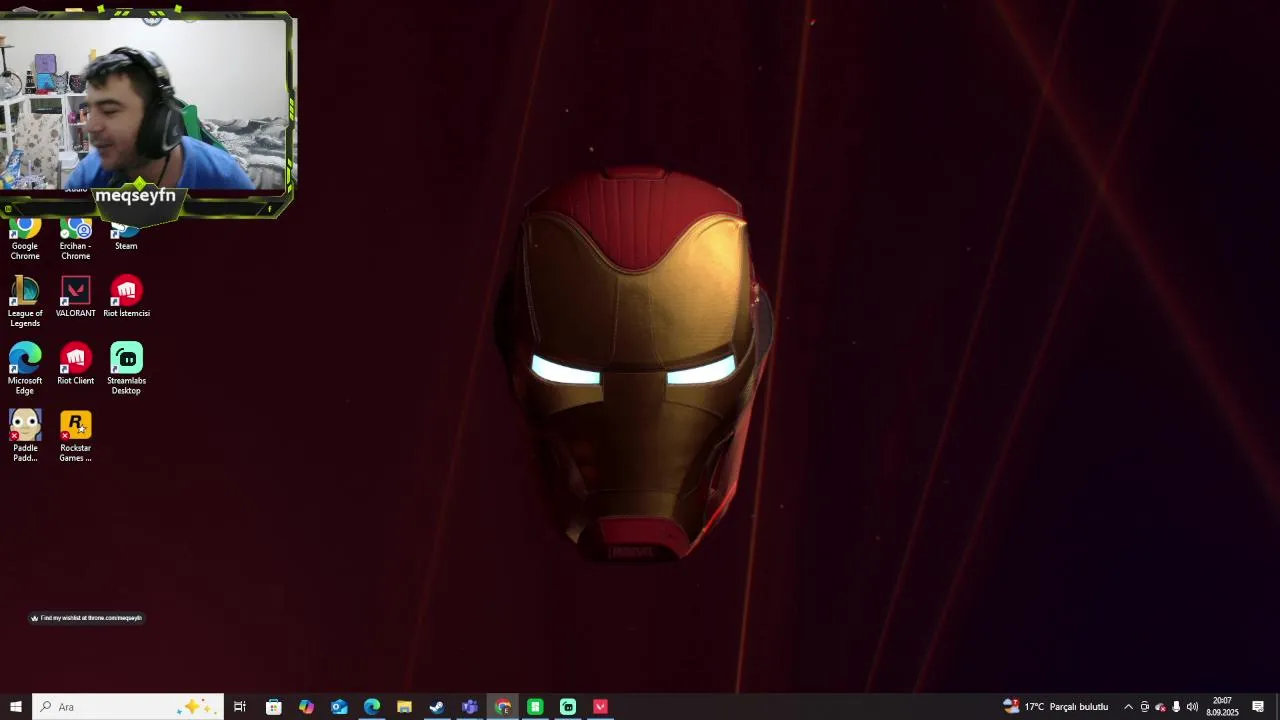Open Microsoft Edge from the taskbar
Image resolution: width=1280 pixels, height=720 pixels.
[372, 707]
